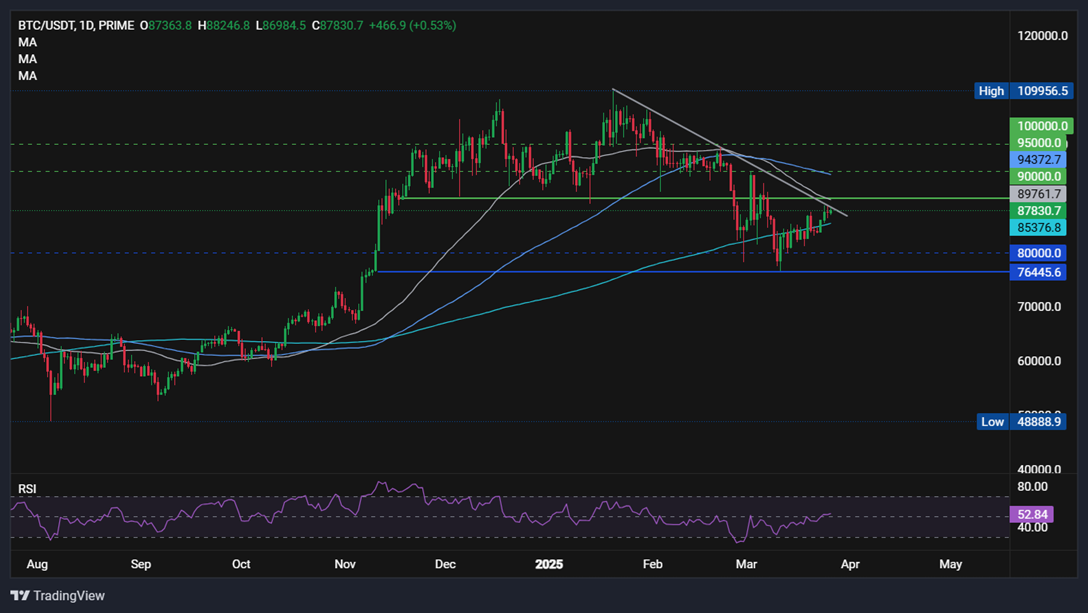Select the BTC/USDT, 1D, PRIME symbol title
This screenshot has width=1088, height=613.
[x=76, y=26]
